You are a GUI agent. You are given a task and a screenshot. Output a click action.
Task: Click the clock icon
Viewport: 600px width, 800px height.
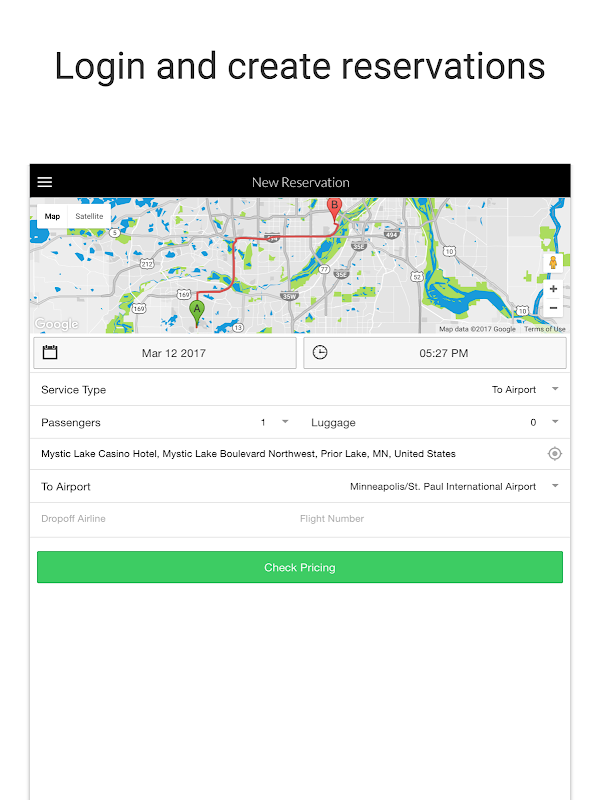click(x=320, y=352)
